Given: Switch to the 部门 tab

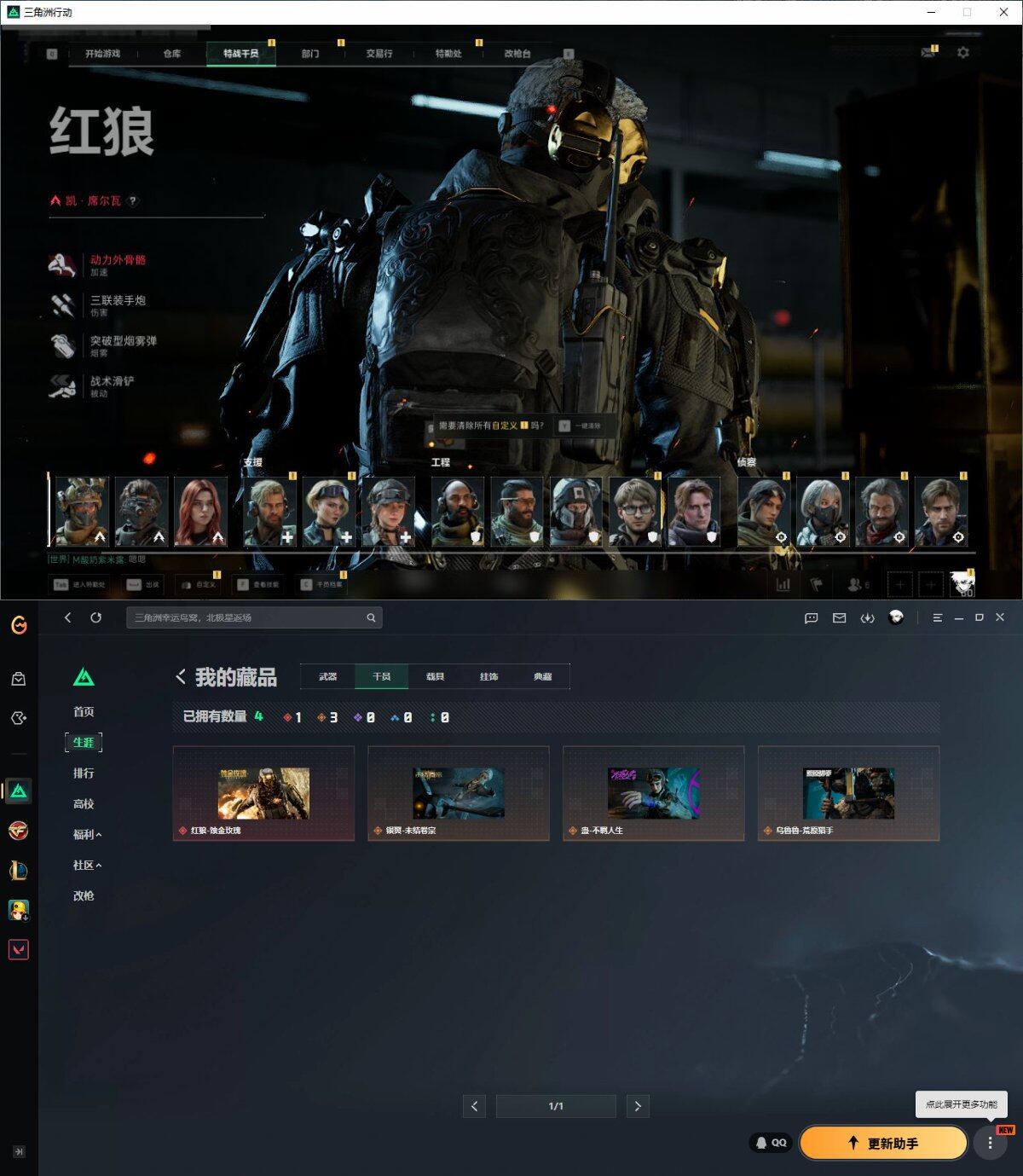Looking at the screenshot, I should pyautogui.click(x=310, y=54).
